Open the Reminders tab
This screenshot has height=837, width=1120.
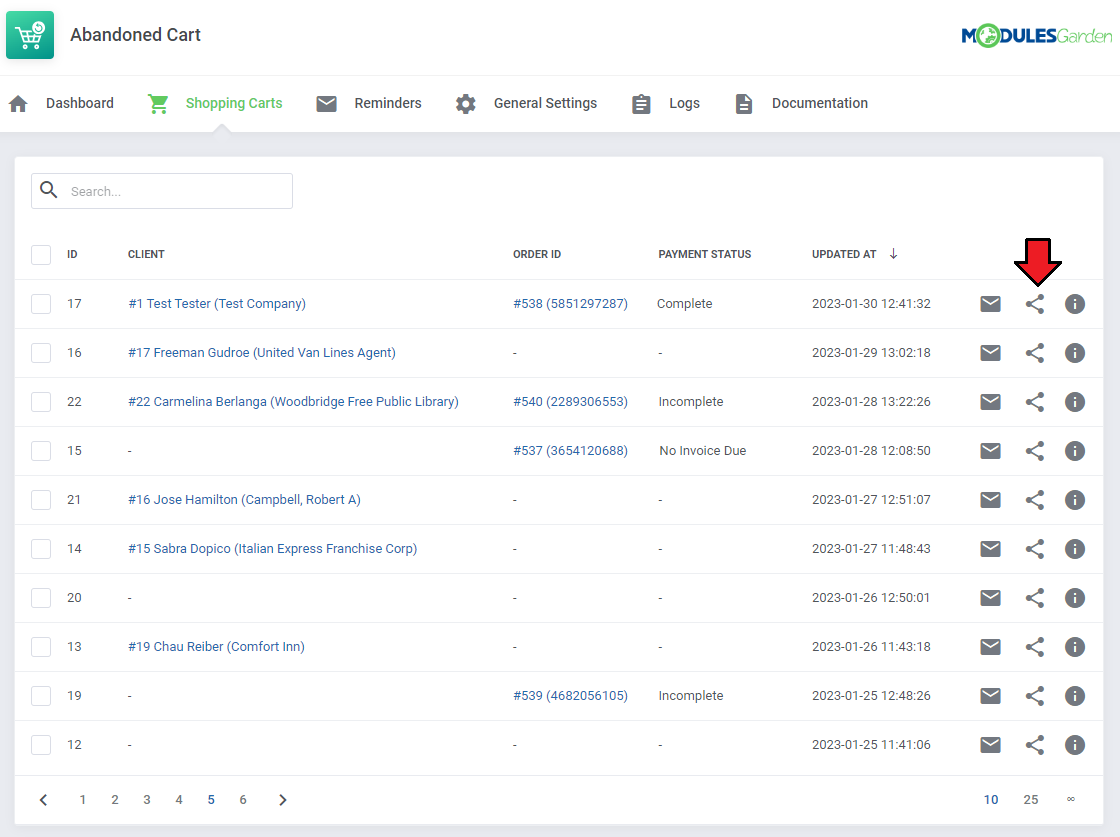pos(369,104)
